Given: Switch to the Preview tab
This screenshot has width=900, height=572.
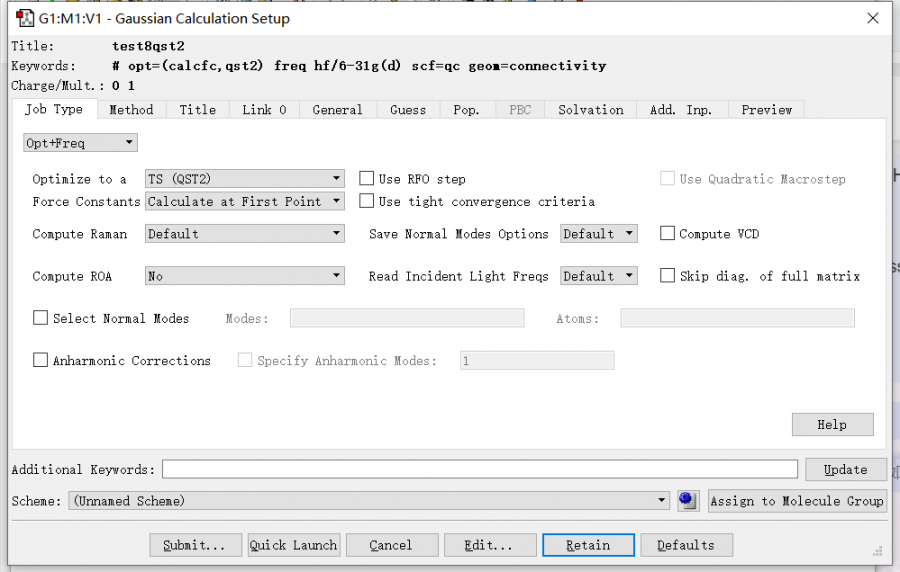Looking at the screenshot, I should [766, 110].
